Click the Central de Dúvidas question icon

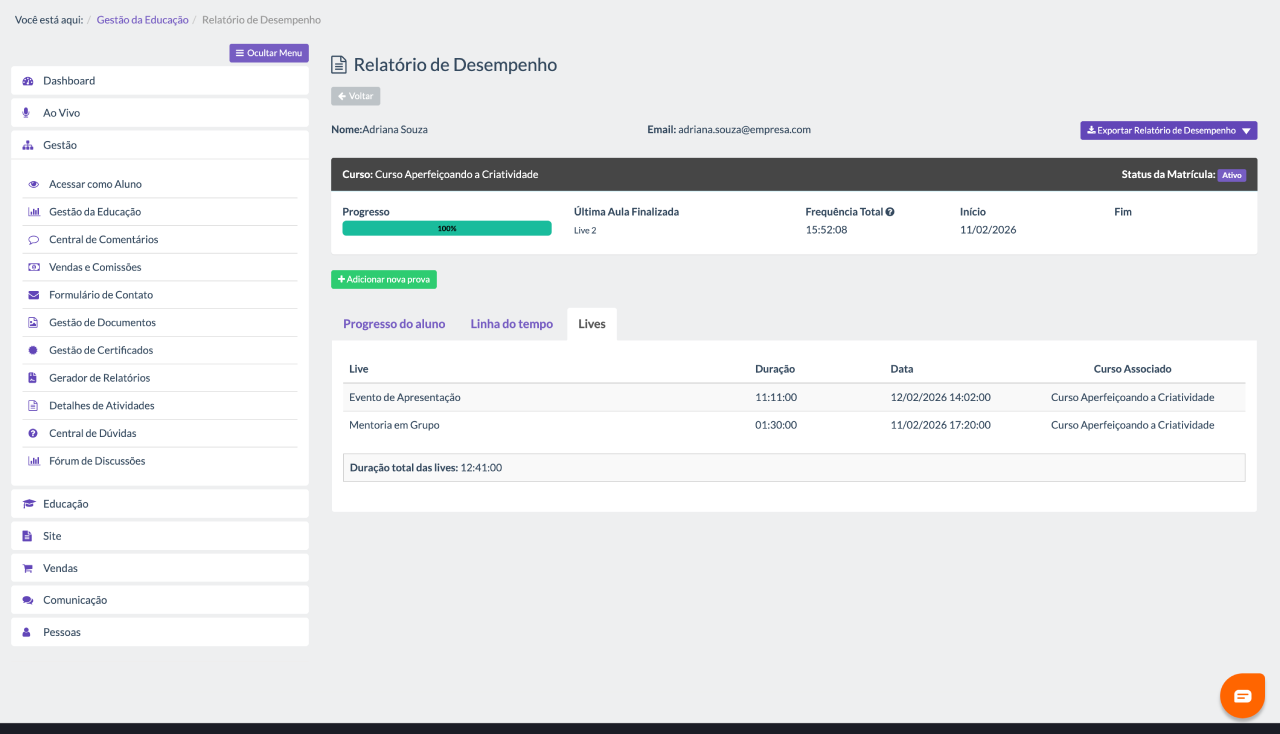[x=33, y=434]
